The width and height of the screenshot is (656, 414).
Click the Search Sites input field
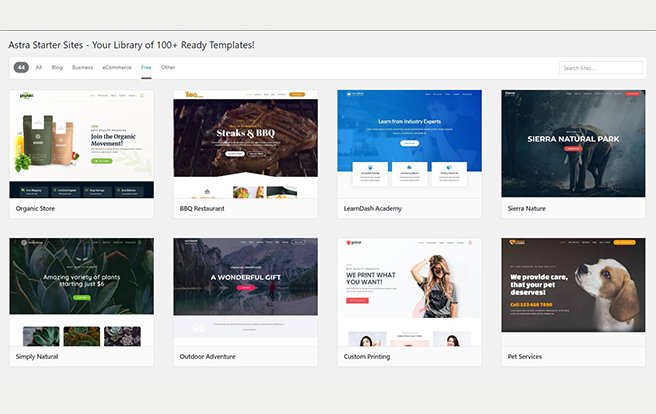(x=600, y=68)
